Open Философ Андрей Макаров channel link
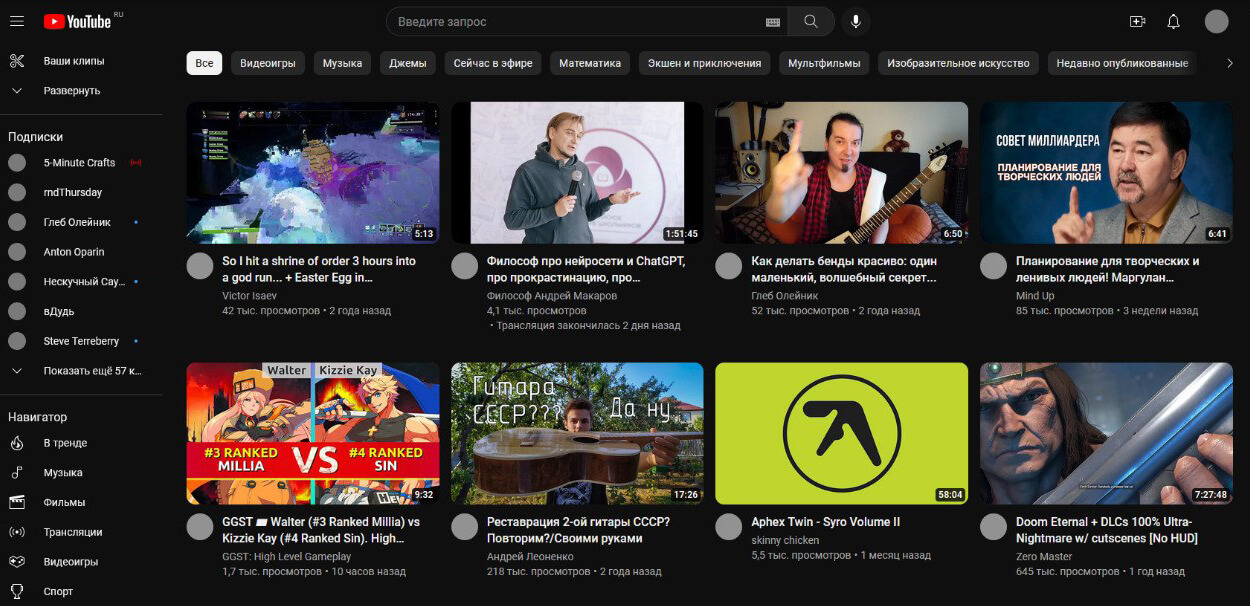The width and height of the screenshot is (1250, 606). click(552, 296)
